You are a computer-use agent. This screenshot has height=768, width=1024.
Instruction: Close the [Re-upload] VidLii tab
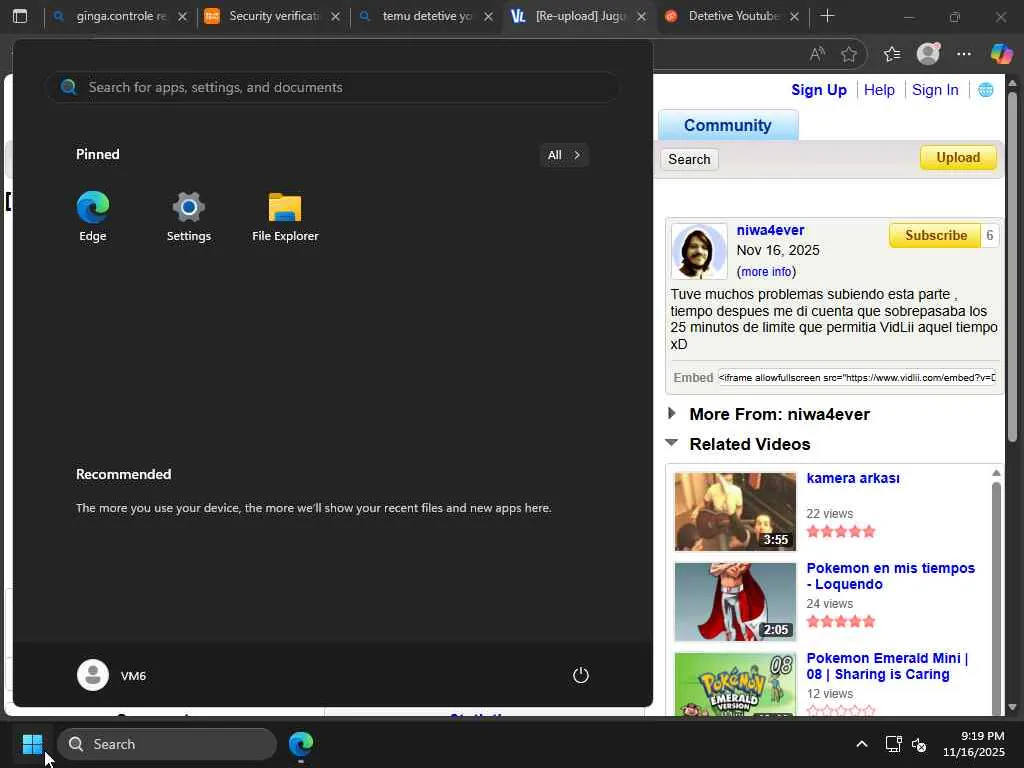[641, 16]
